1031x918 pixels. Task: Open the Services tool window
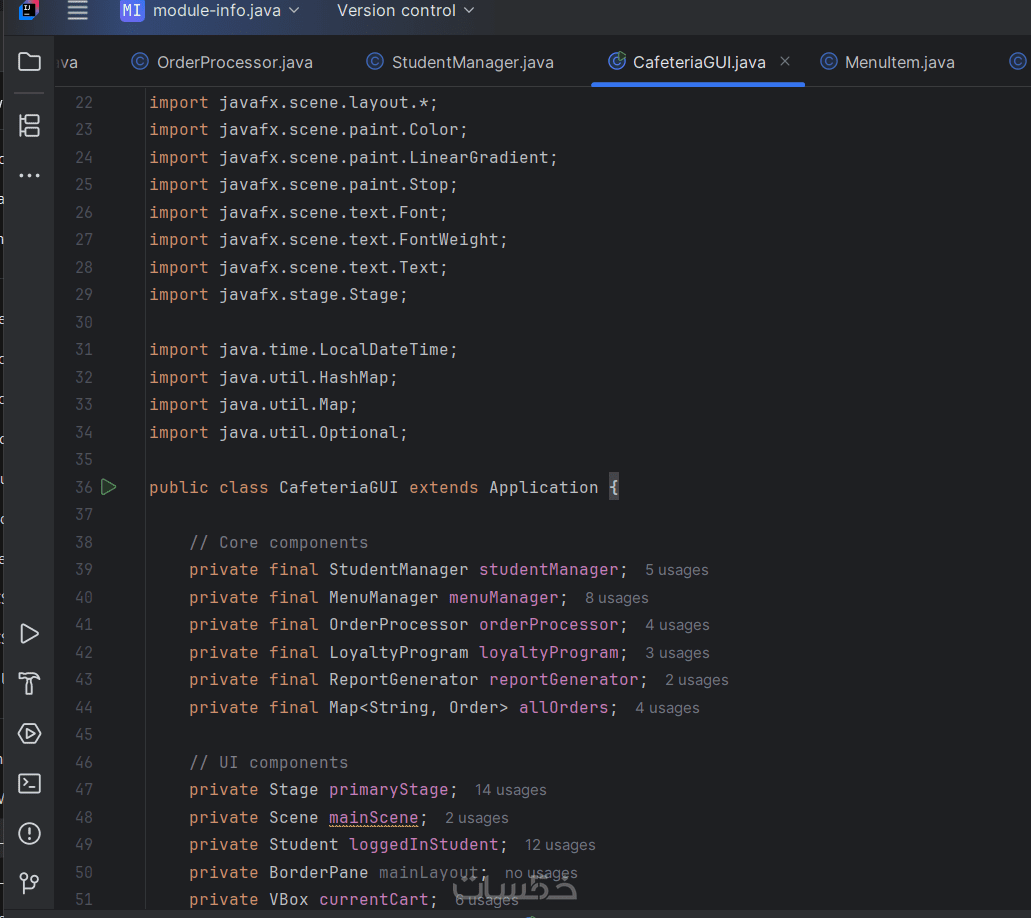coord(30,734)
